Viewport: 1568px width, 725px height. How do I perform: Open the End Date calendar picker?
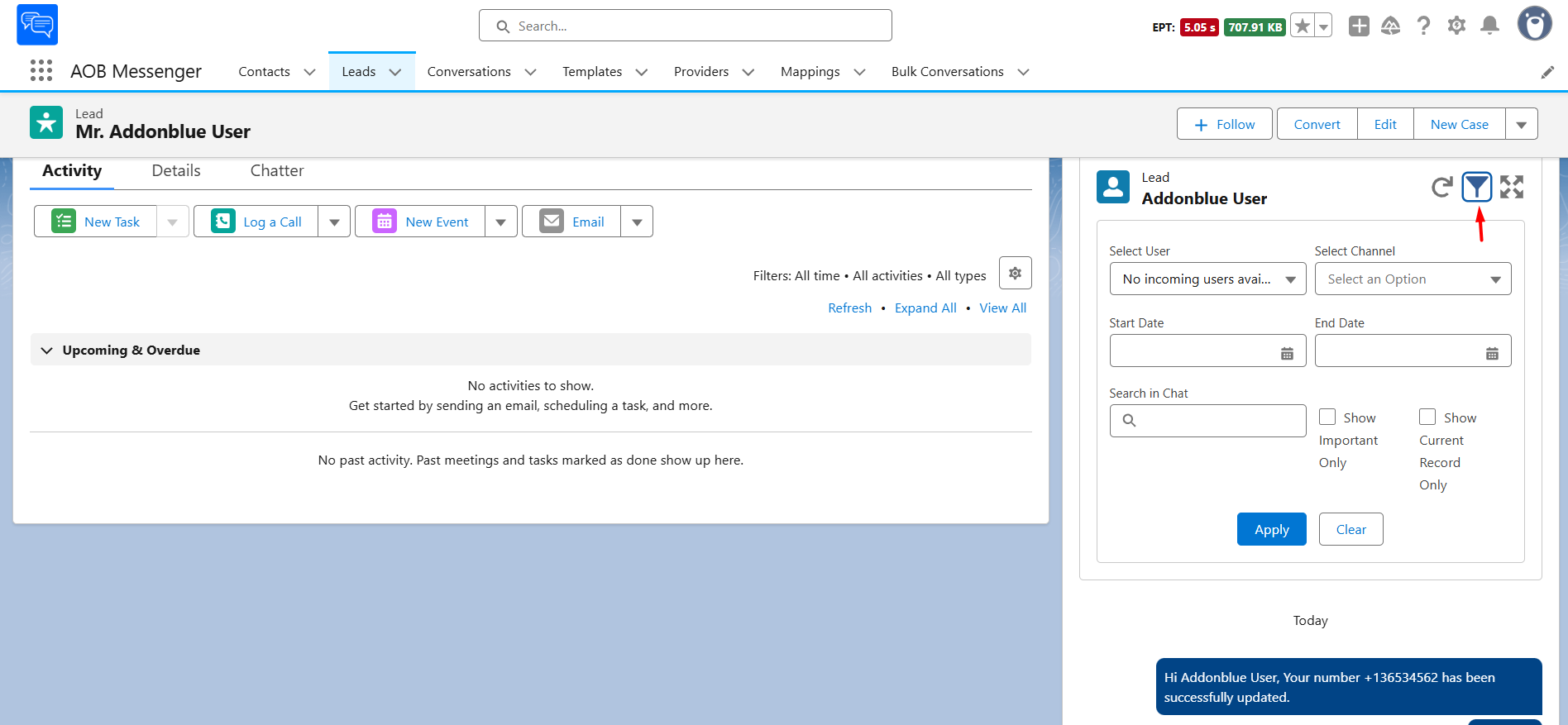coord(1492,354)
